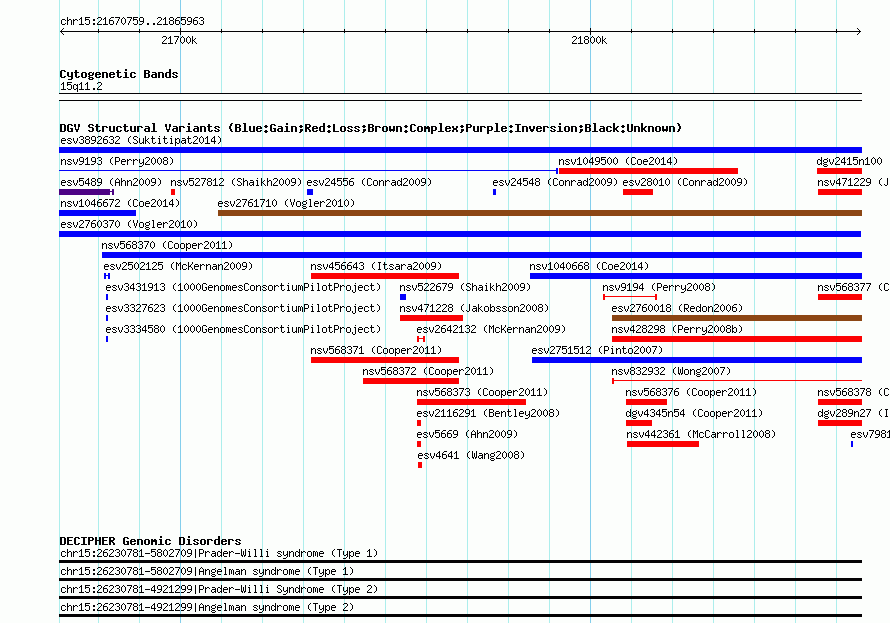Open nsv568376 (Cooper2011) variant label
Image resolution: width=890 pixels, height=623 pixels.
[691, 392]
